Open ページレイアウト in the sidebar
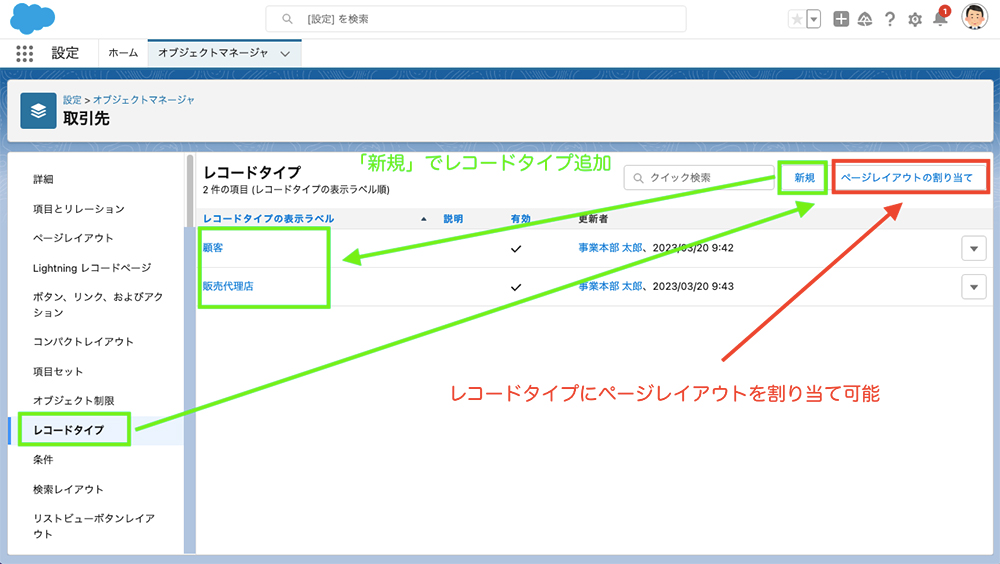Image resolution: width=1000 pixels, height=564 pixels. tap(73, 238)
